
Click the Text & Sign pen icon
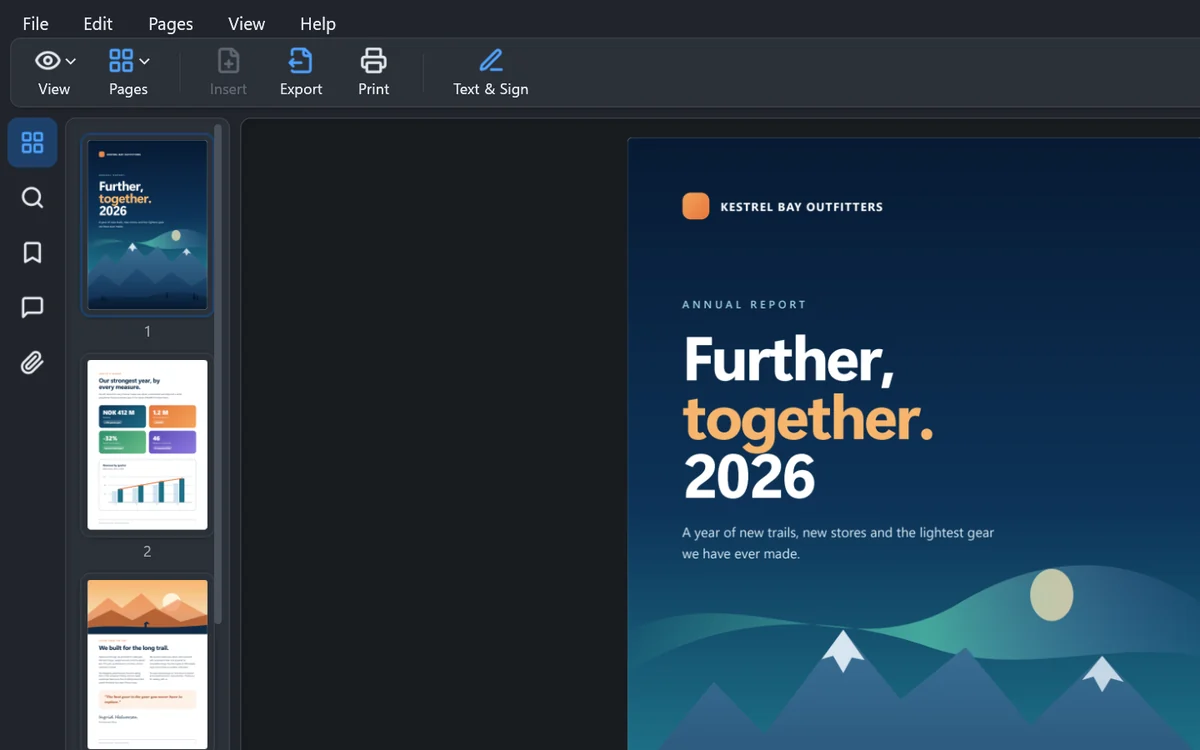490,61
